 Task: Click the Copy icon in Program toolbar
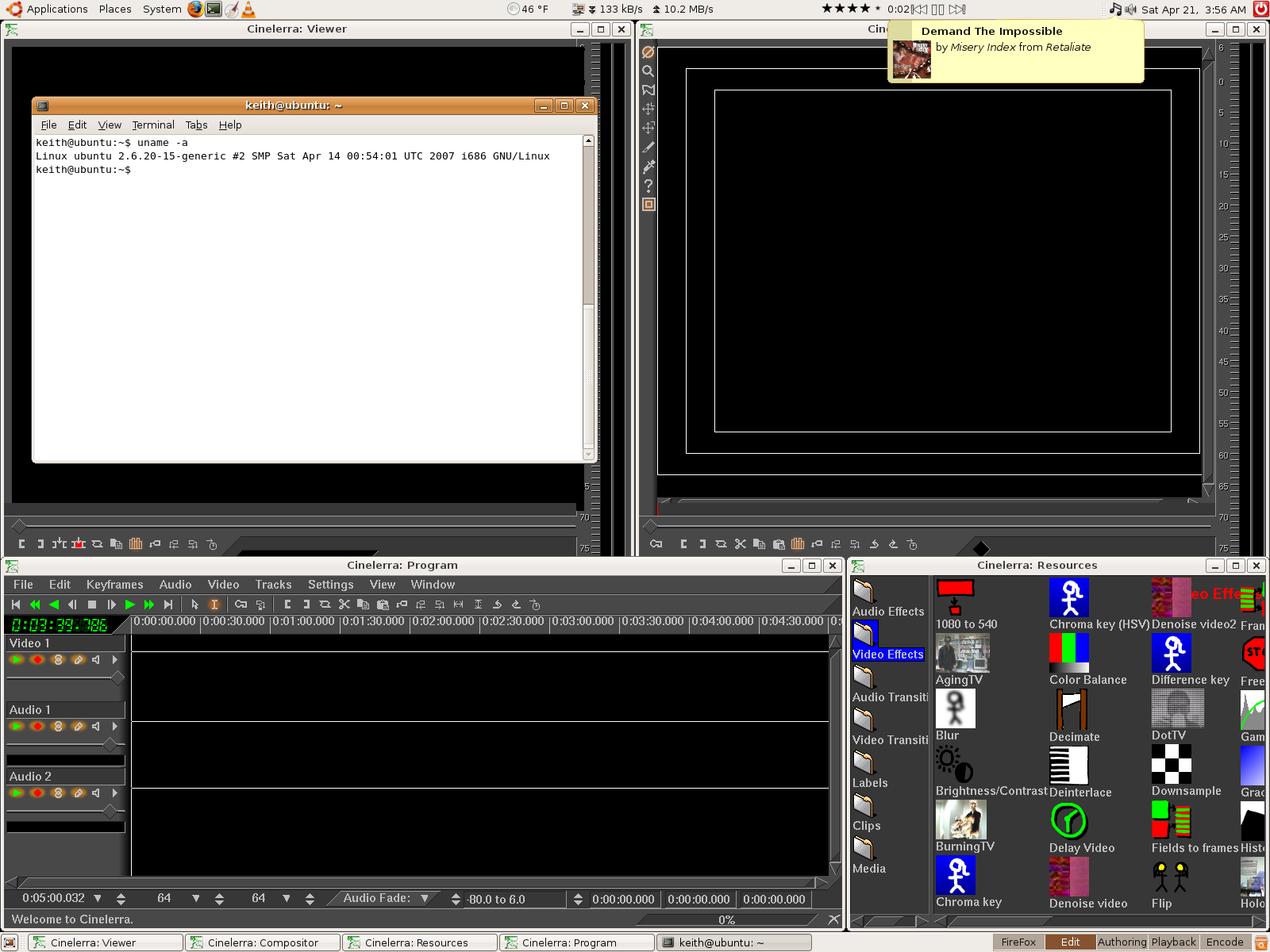(364, 605)
